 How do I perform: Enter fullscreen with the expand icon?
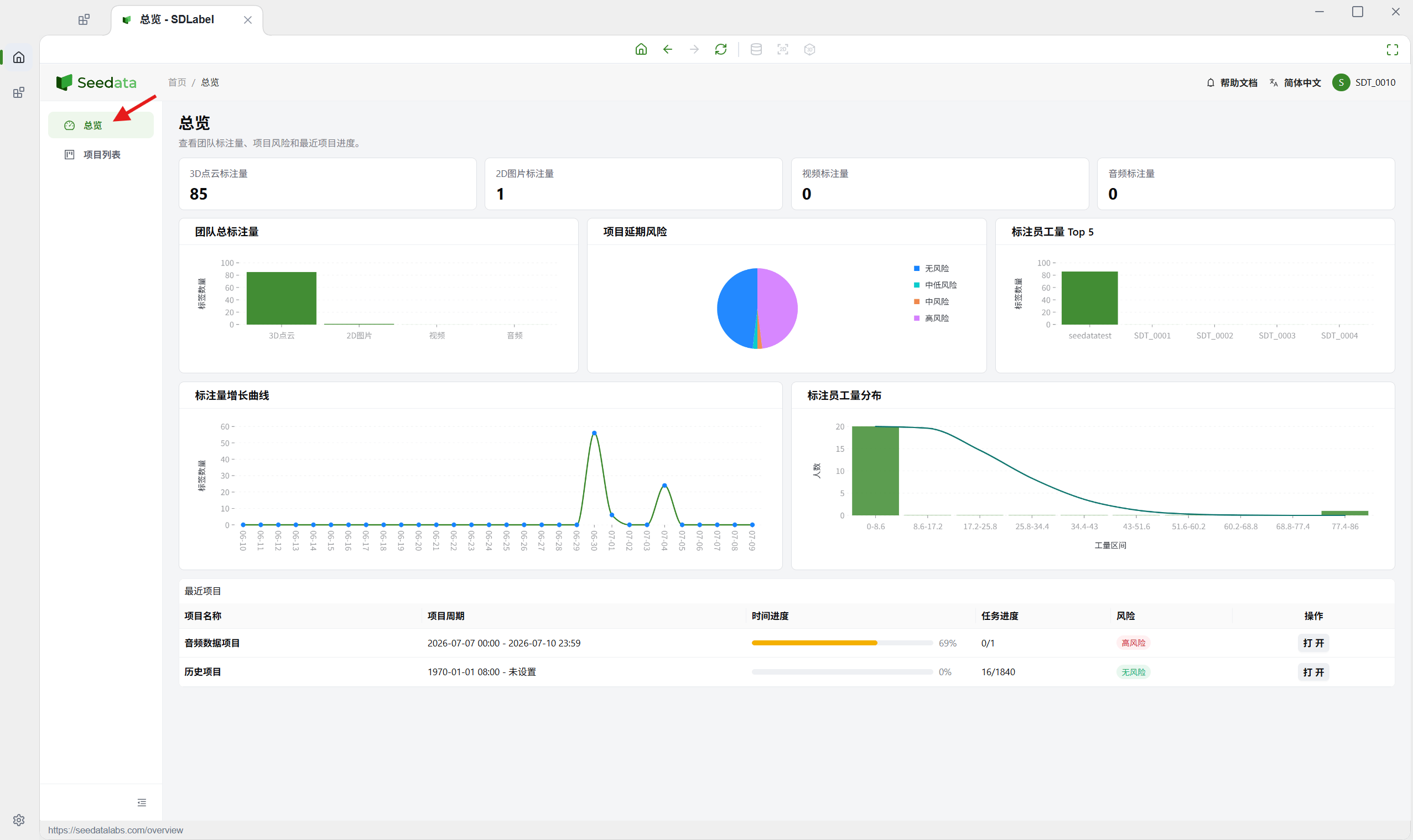(1392, 50)
